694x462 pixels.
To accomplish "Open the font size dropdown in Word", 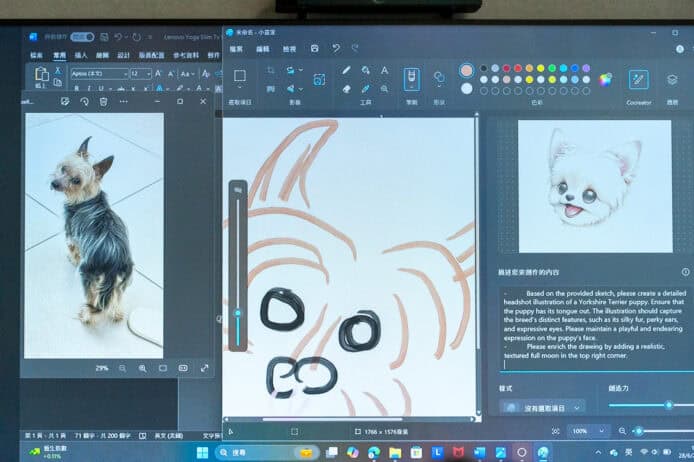I will [x=149, y=74].
